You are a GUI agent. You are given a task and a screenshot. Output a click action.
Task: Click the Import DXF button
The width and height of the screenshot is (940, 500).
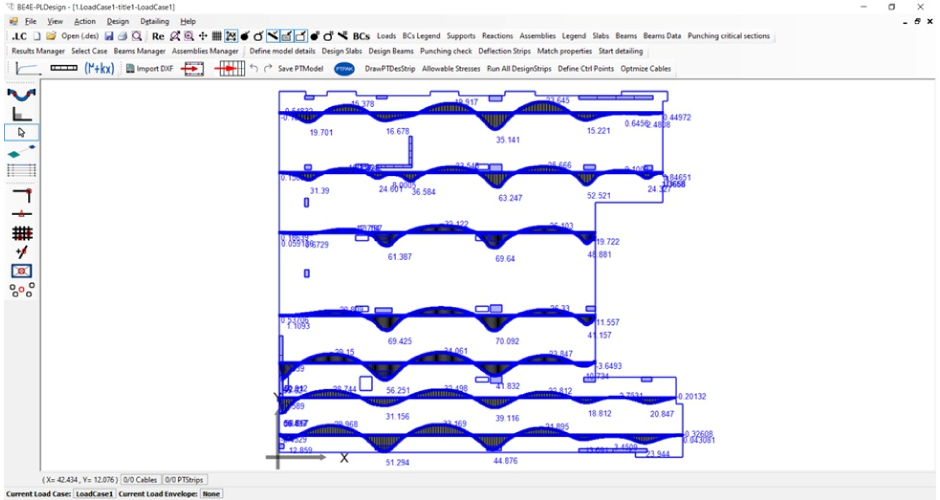(x=148, y=69)
